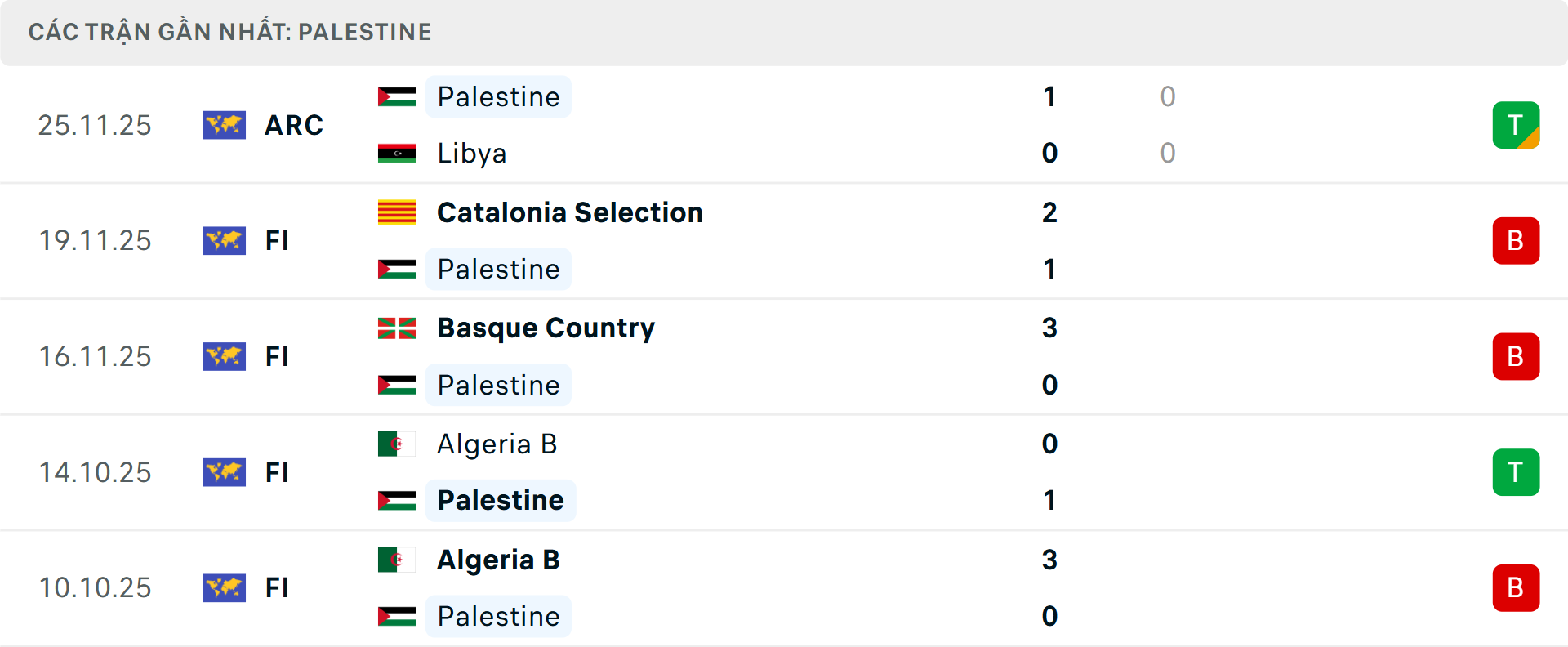Open the highlighted Palestine team link
1568x647 pixels.
coord(501,500)
